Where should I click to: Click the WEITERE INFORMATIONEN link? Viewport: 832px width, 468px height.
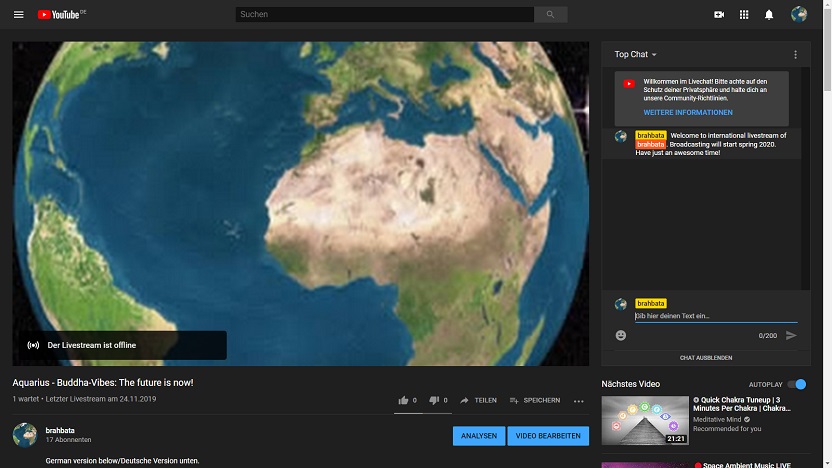(x=687, y=113)
